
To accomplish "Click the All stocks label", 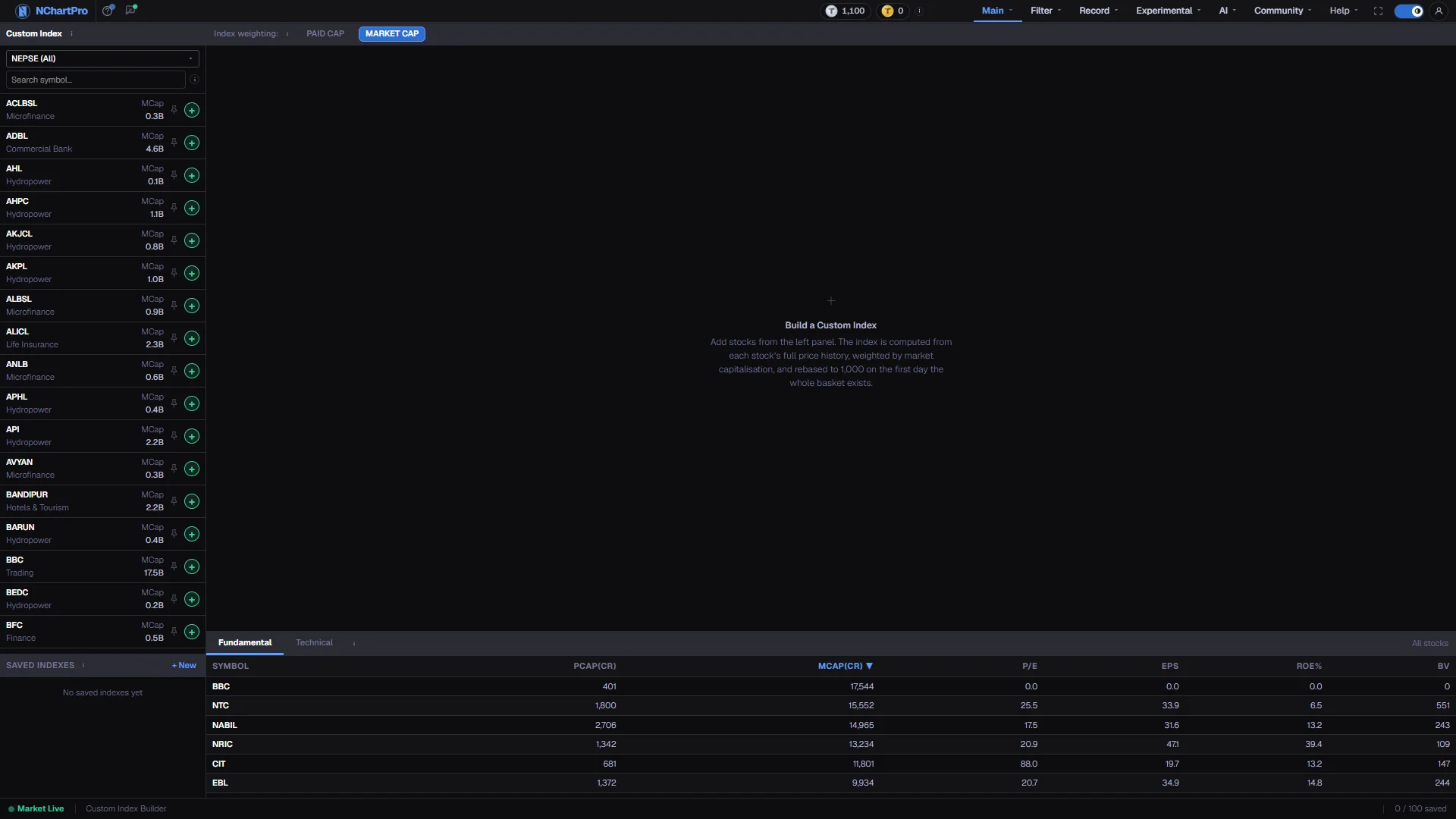I will point(1429,643).
